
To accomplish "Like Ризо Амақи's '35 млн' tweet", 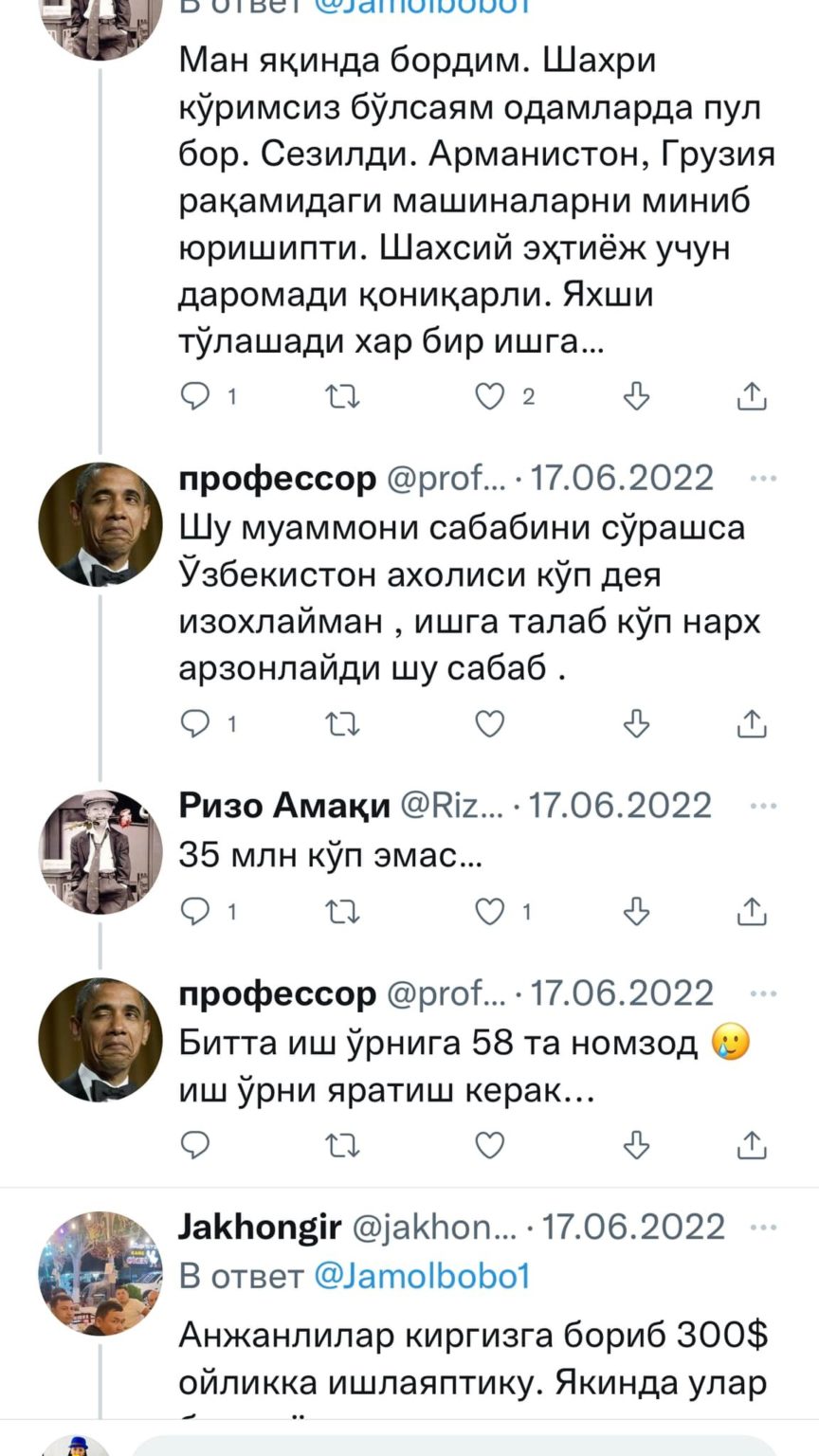I will (x=489, y=912).
